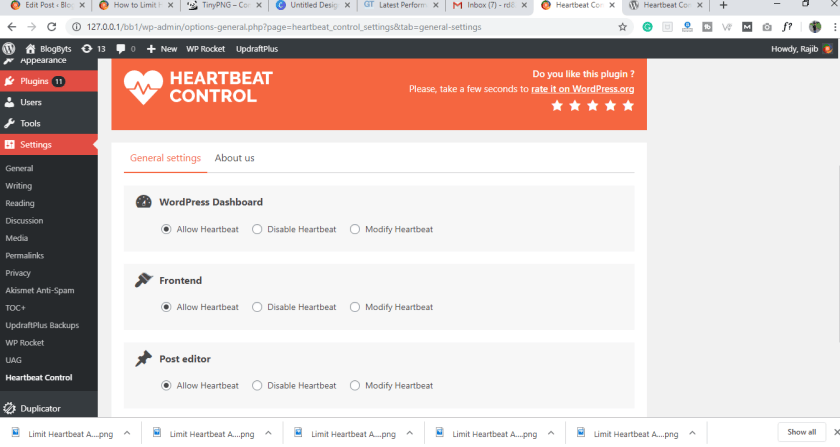Reload the current page
The image size is (840, 447).
point(51,27)
